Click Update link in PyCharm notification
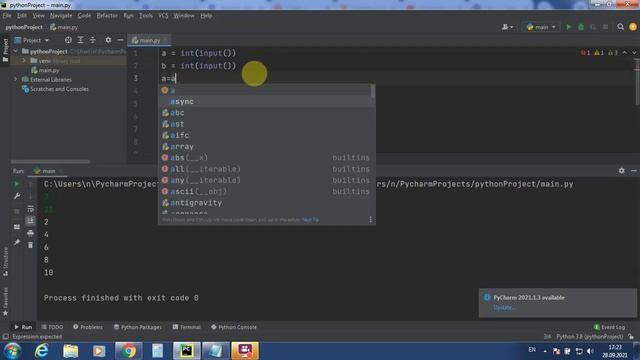The width and height of the screenshot is (640, 360). (x=504, y=307)
